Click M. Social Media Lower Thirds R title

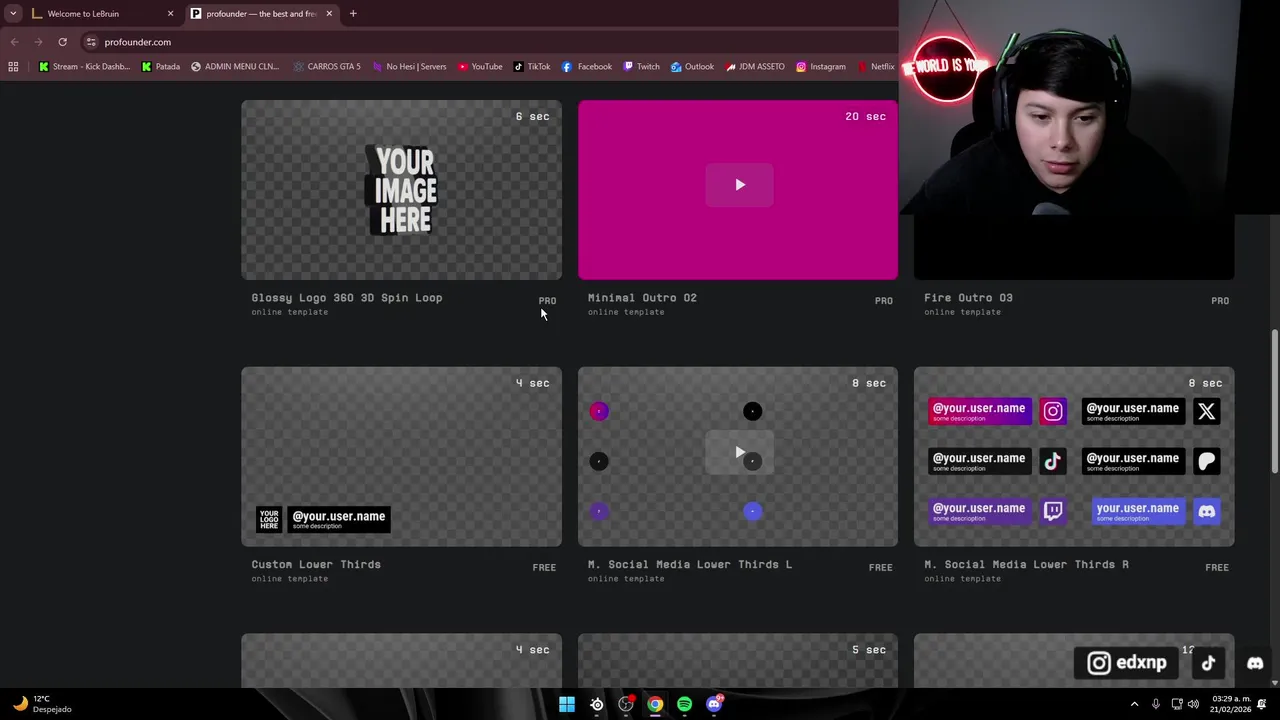pyautogui.click(x=1026, y=564)
